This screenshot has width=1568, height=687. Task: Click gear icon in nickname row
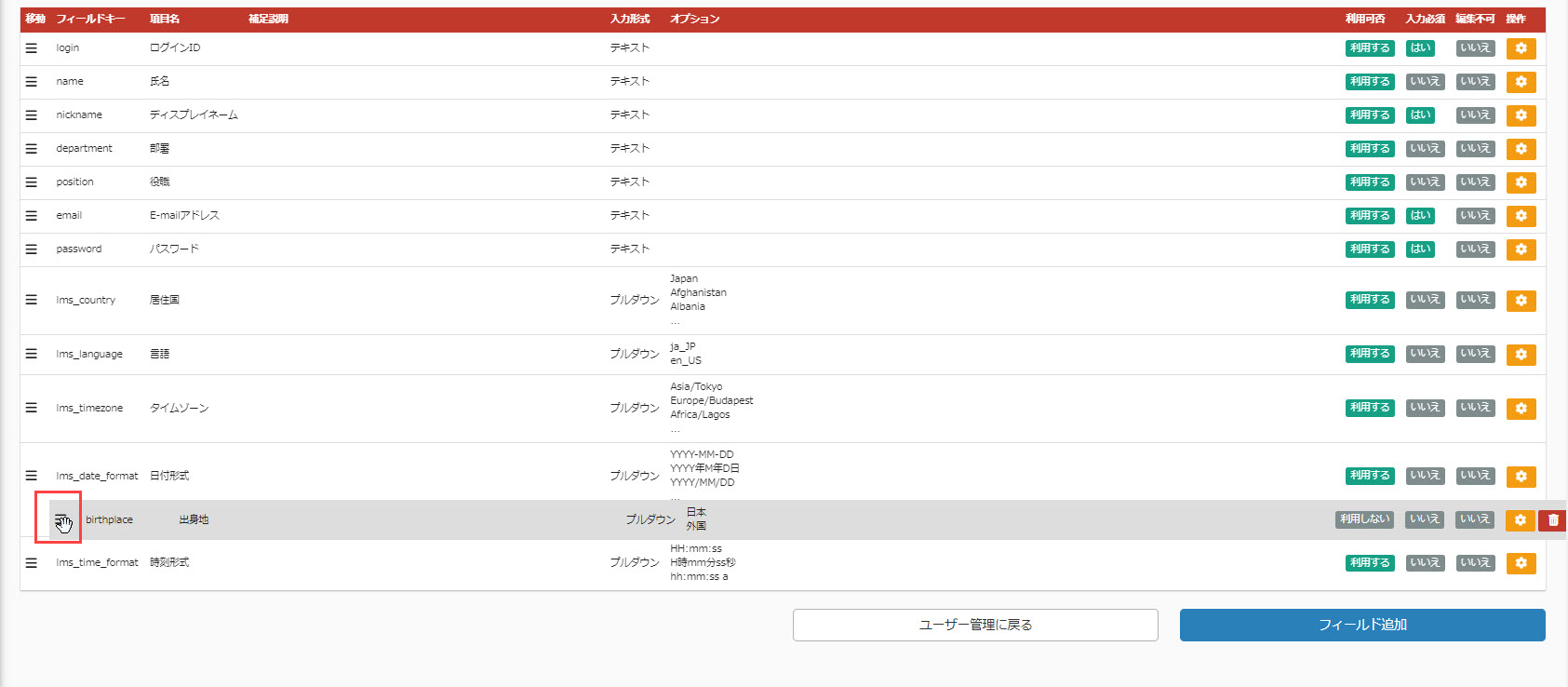[1521, 115]
